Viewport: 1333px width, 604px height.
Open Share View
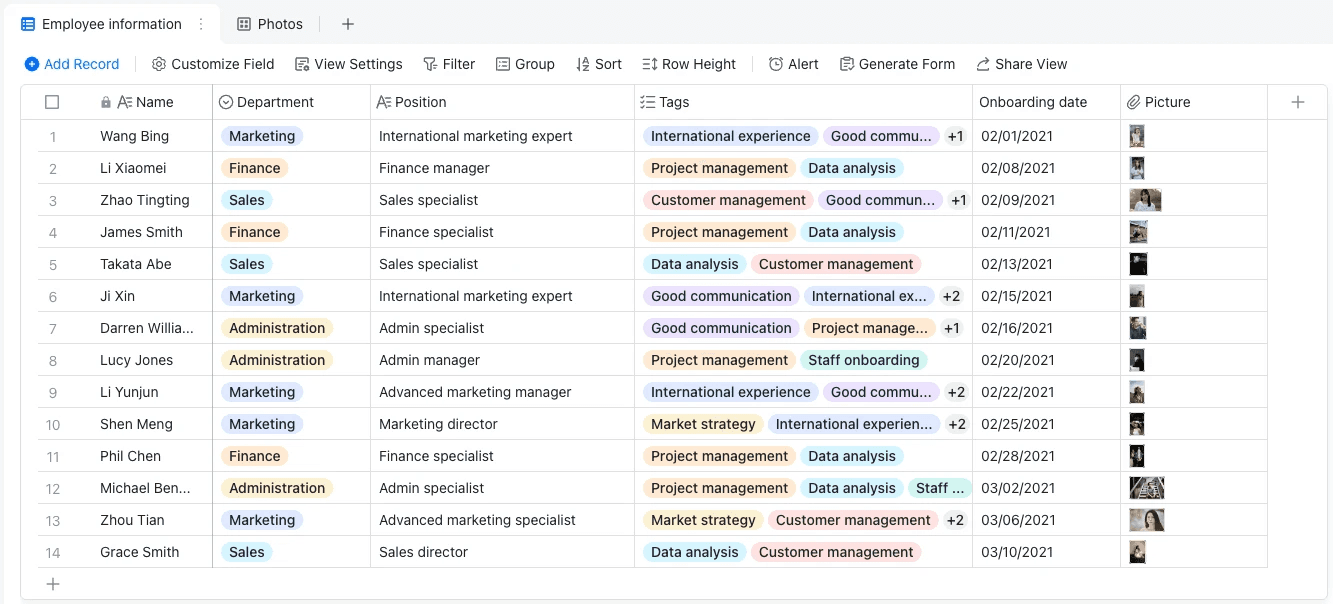coord(1022,63)
